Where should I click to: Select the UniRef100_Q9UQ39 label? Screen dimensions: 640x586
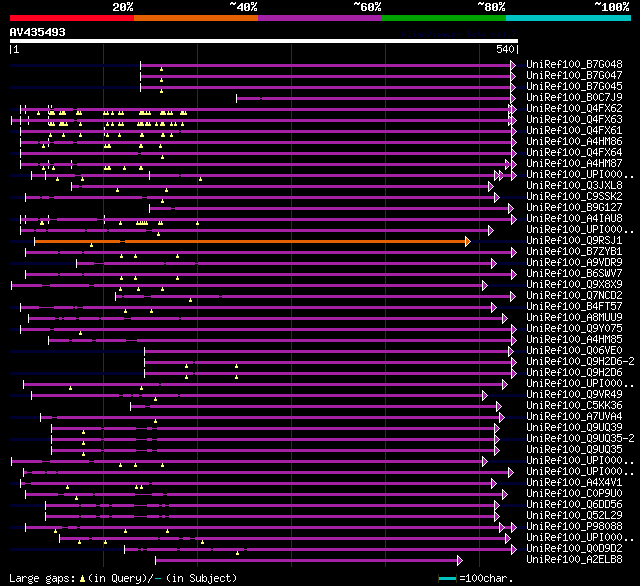click(x=574, y=428)
